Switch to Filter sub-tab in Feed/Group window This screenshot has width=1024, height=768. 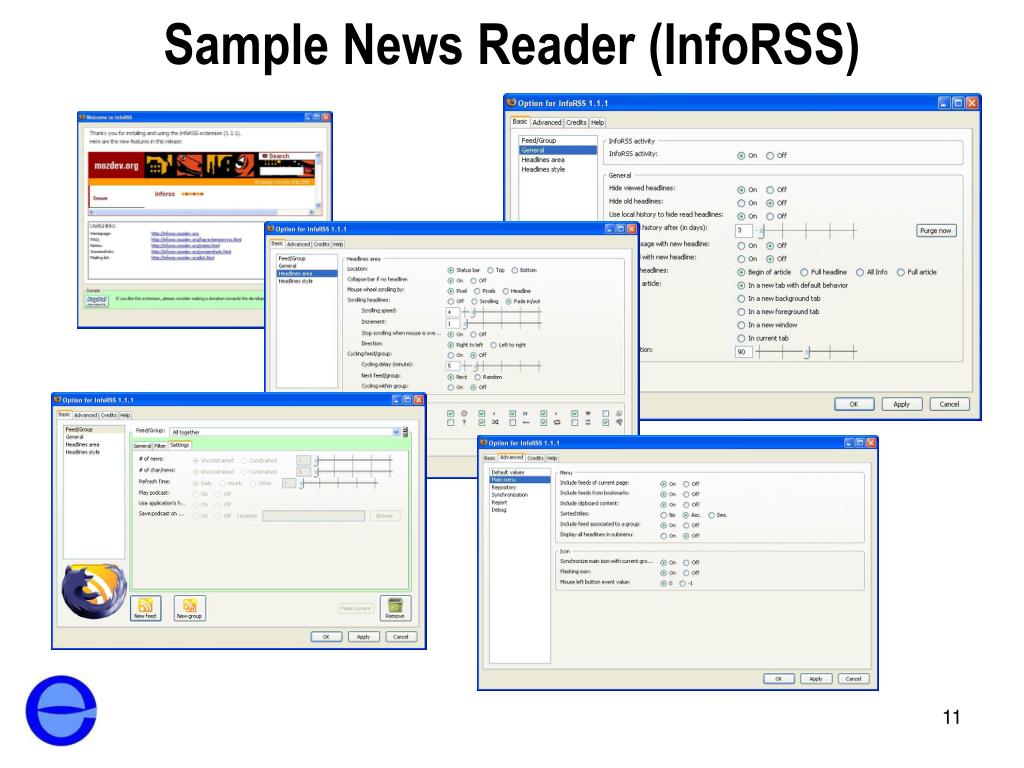click(x=160, y=446)
